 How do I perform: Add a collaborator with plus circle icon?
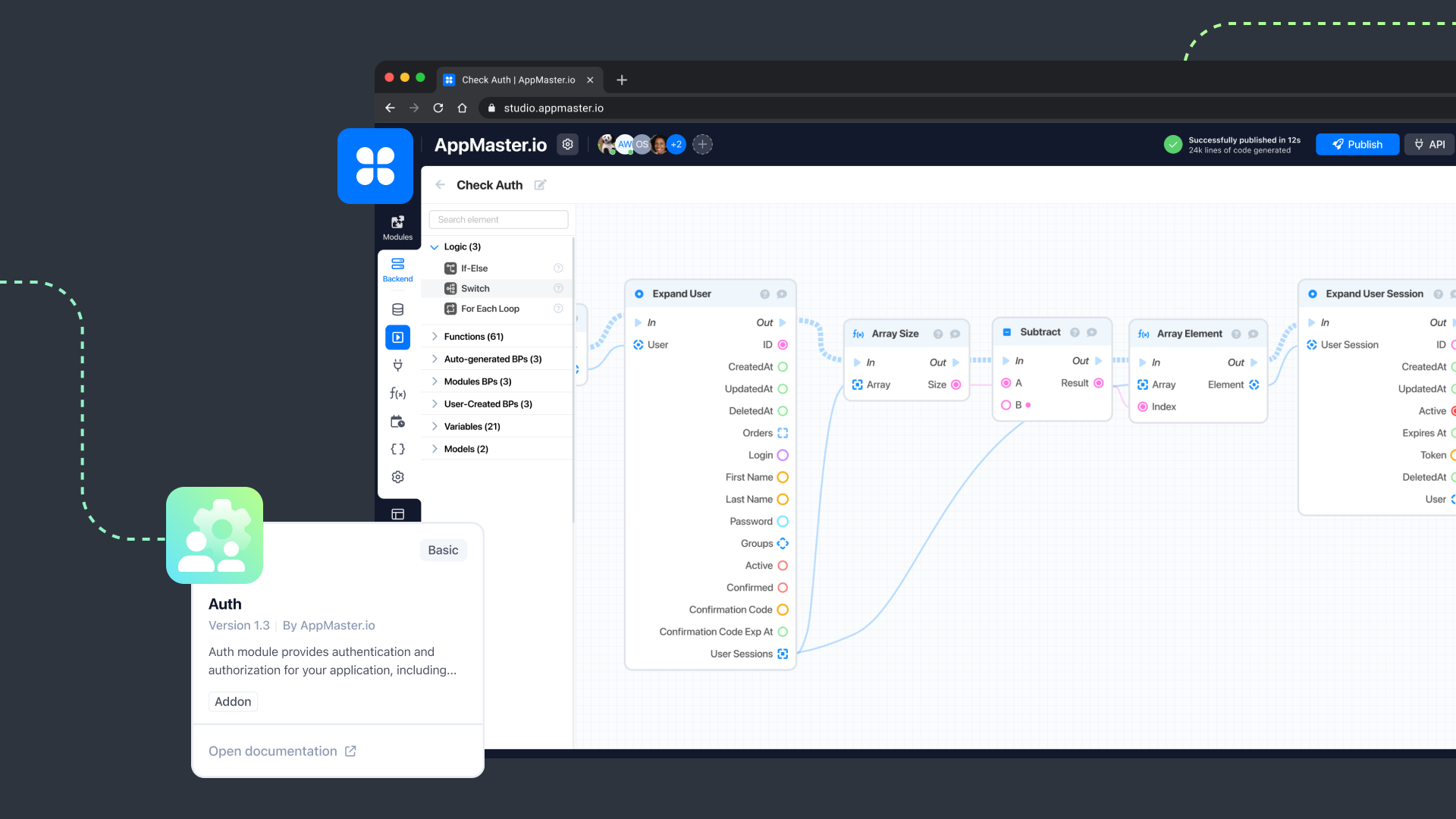(702, 144)
